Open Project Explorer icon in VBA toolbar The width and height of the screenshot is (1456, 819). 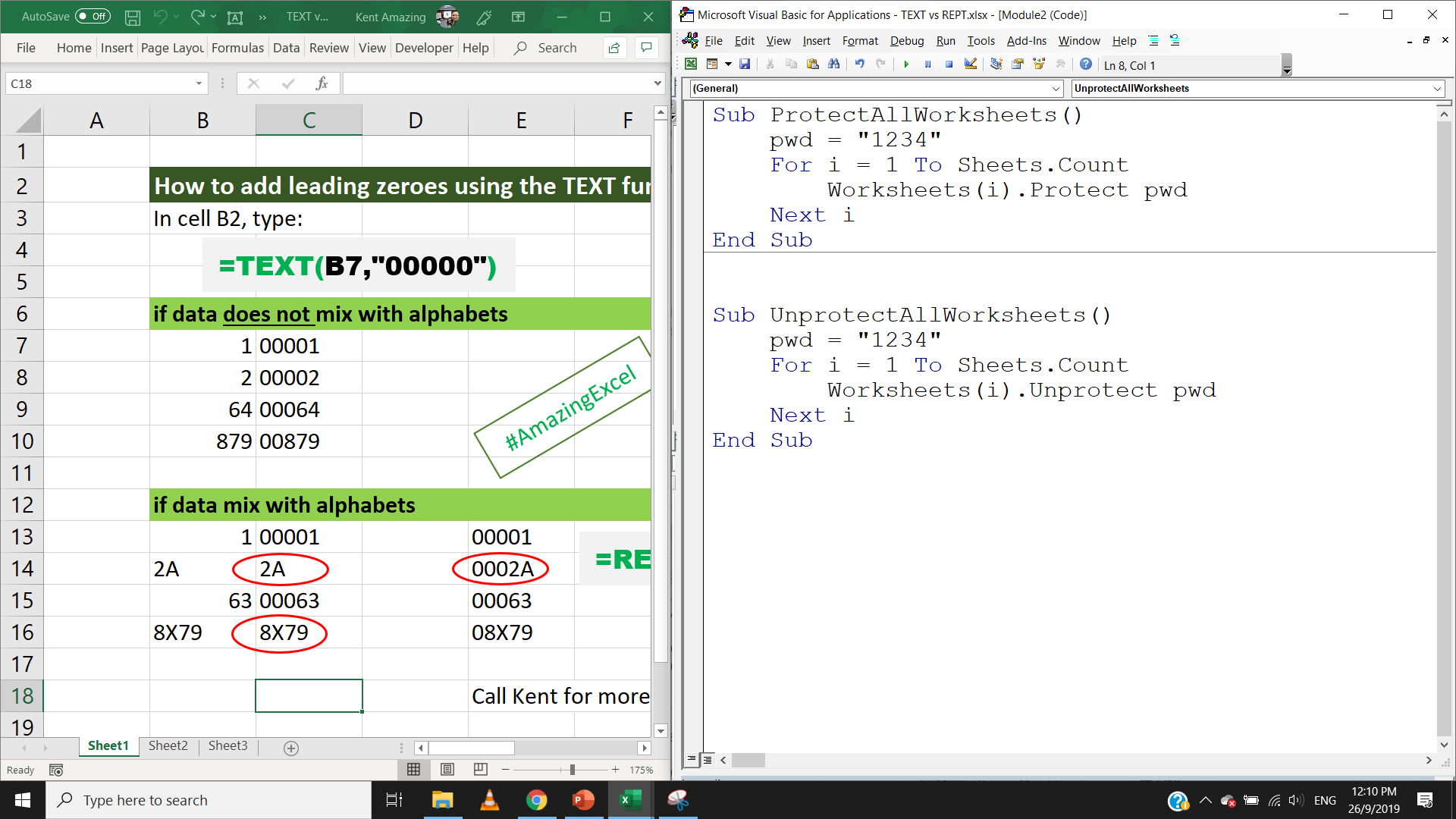pyautogui.click(x=996, y=64)
